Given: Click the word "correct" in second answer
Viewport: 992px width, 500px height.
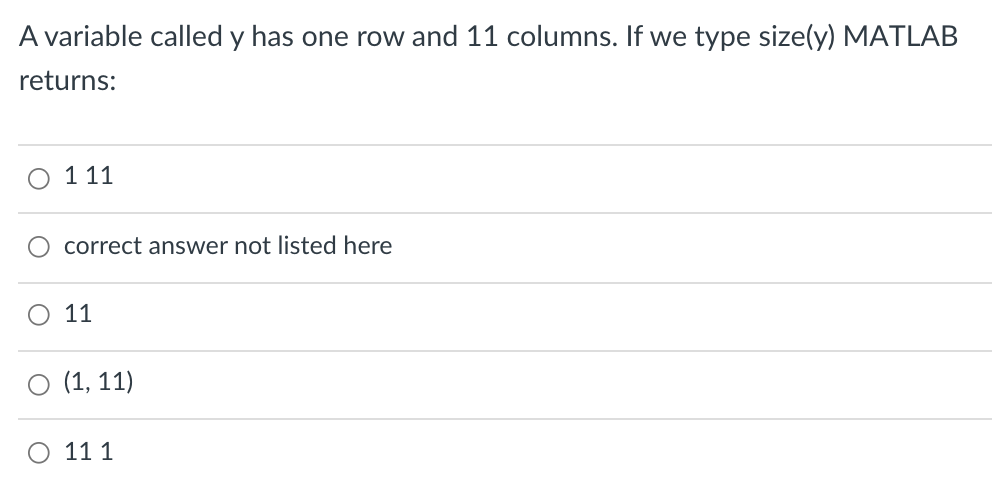Looking at the screenshot, I should click(102, 246).
